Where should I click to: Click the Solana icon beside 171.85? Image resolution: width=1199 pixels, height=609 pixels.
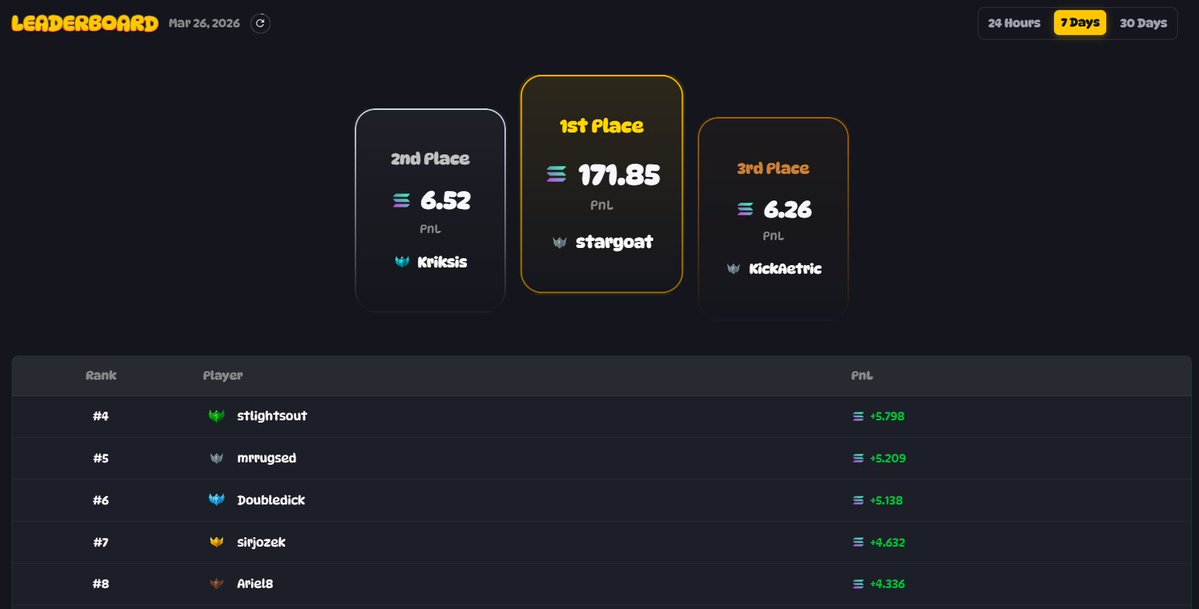pos(557,174)
